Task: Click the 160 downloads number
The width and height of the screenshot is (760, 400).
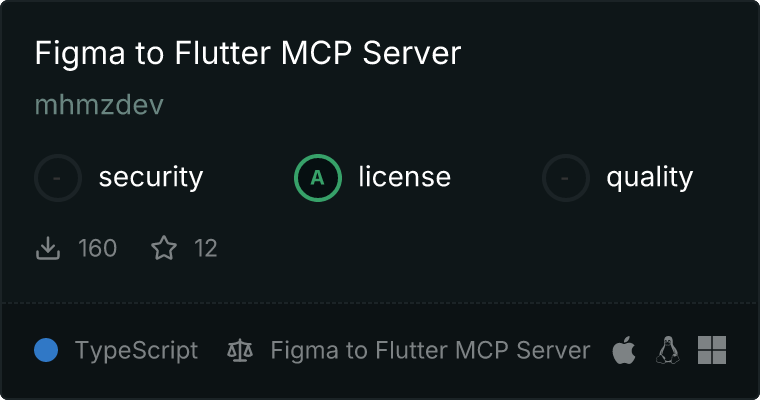Action: pyautogui.click(x=97, y=248)
